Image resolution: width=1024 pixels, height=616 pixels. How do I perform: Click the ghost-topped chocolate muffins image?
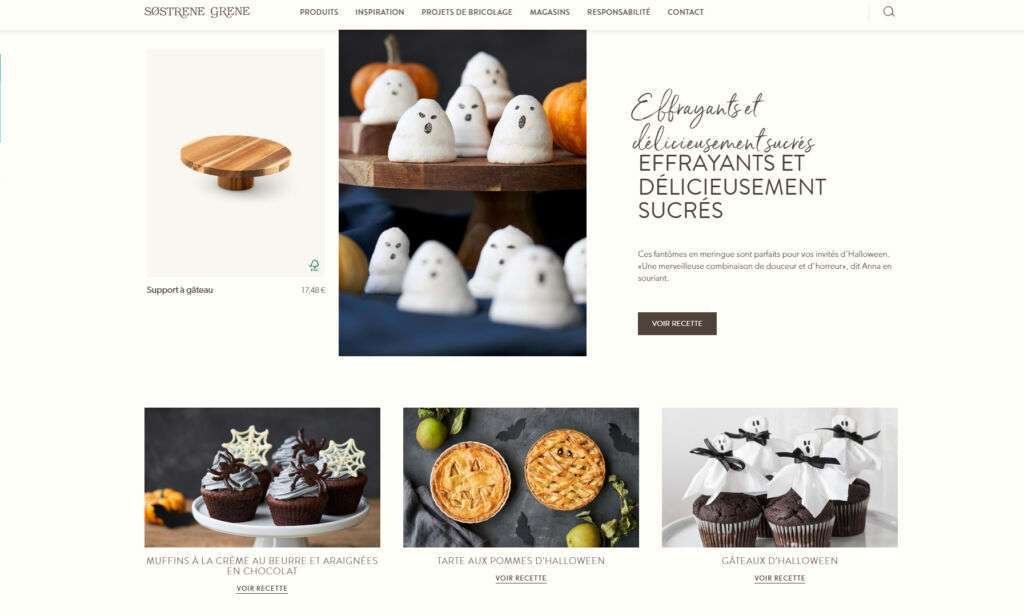(779, 478)
